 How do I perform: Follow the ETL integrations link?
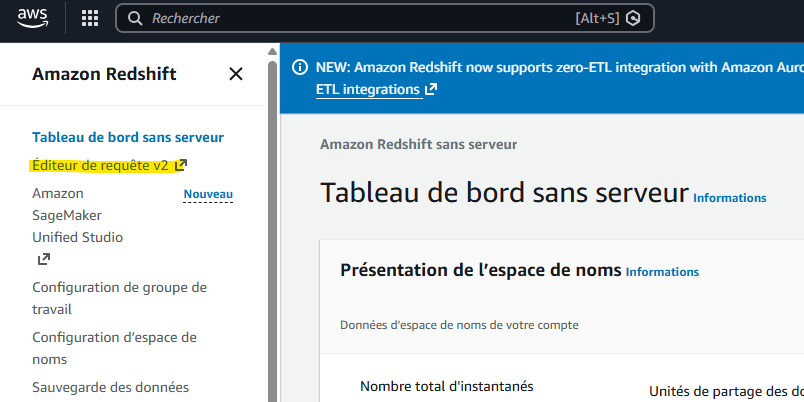tap(368, 89)
